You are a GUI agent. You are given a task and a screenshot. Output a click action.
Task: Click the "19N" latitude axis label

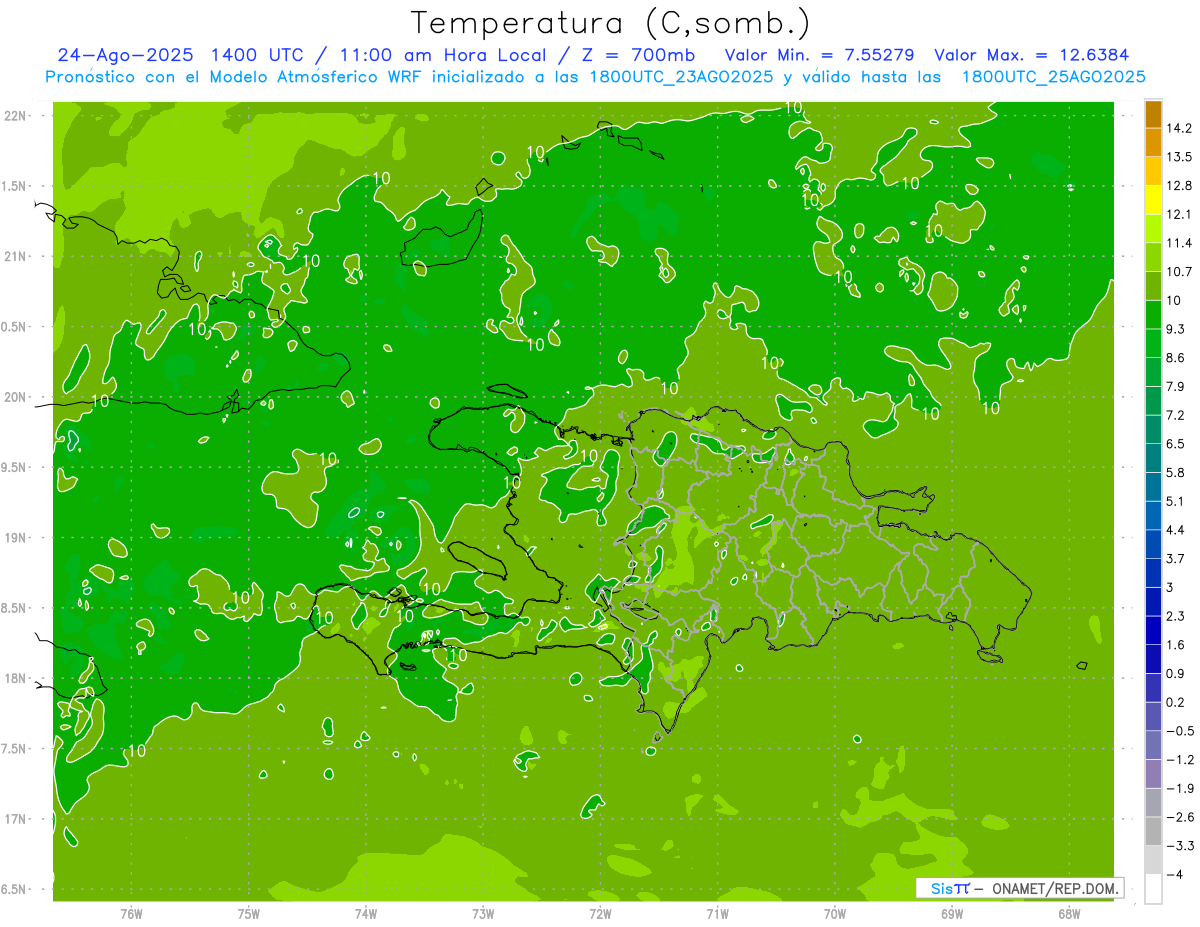[16, 538]
